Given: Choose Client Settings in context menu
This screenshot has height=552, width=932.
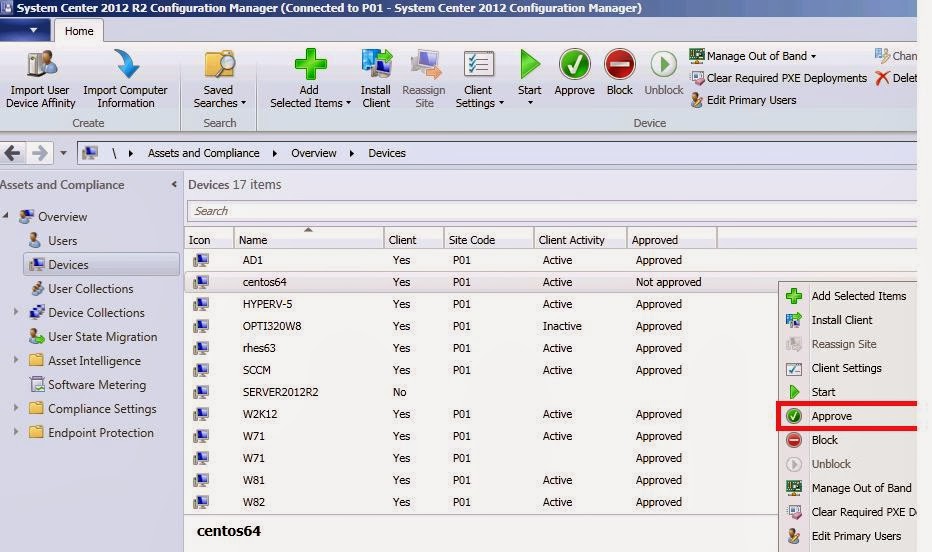Looking at the screenshot, I should [849, 368].
